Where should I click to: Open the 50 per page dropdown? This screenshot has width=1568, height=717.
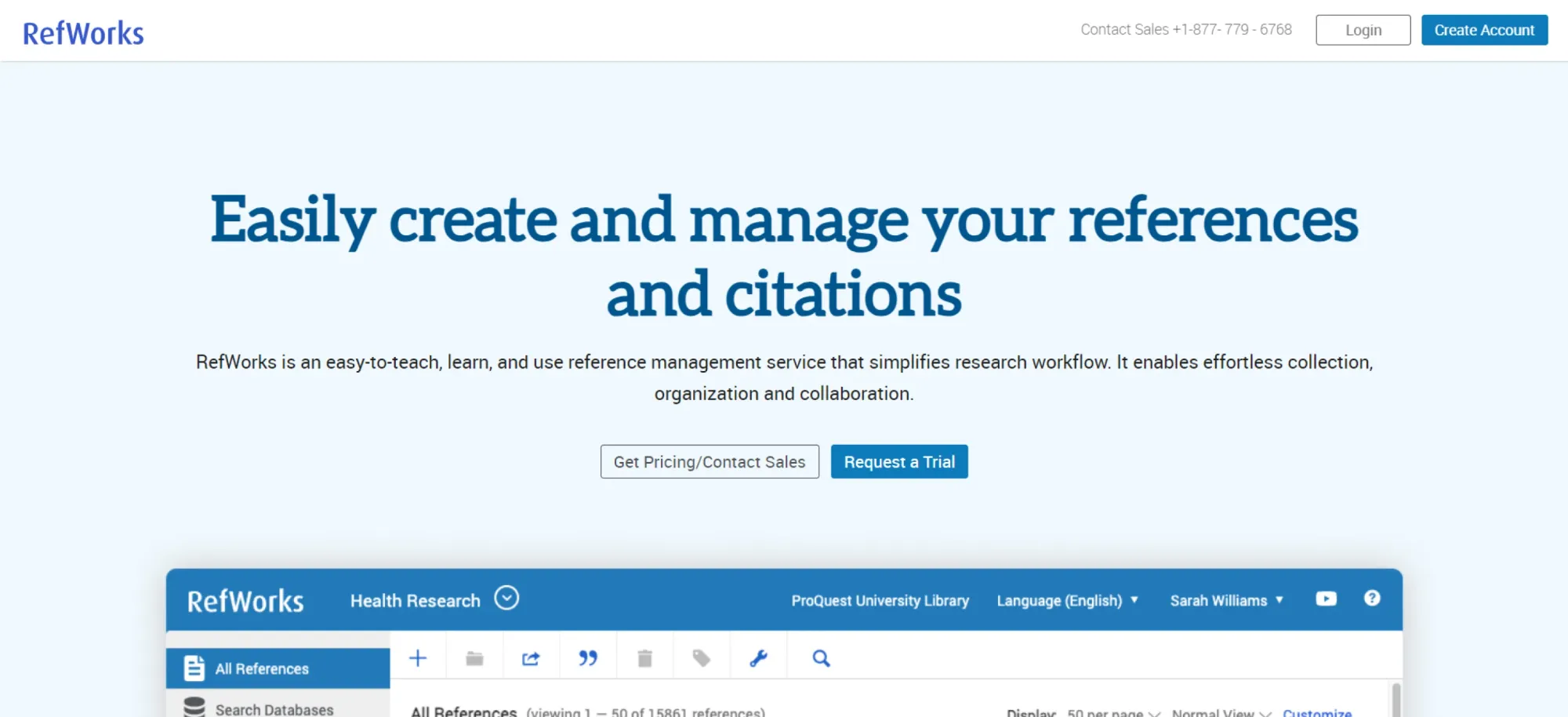(1113, 712)
